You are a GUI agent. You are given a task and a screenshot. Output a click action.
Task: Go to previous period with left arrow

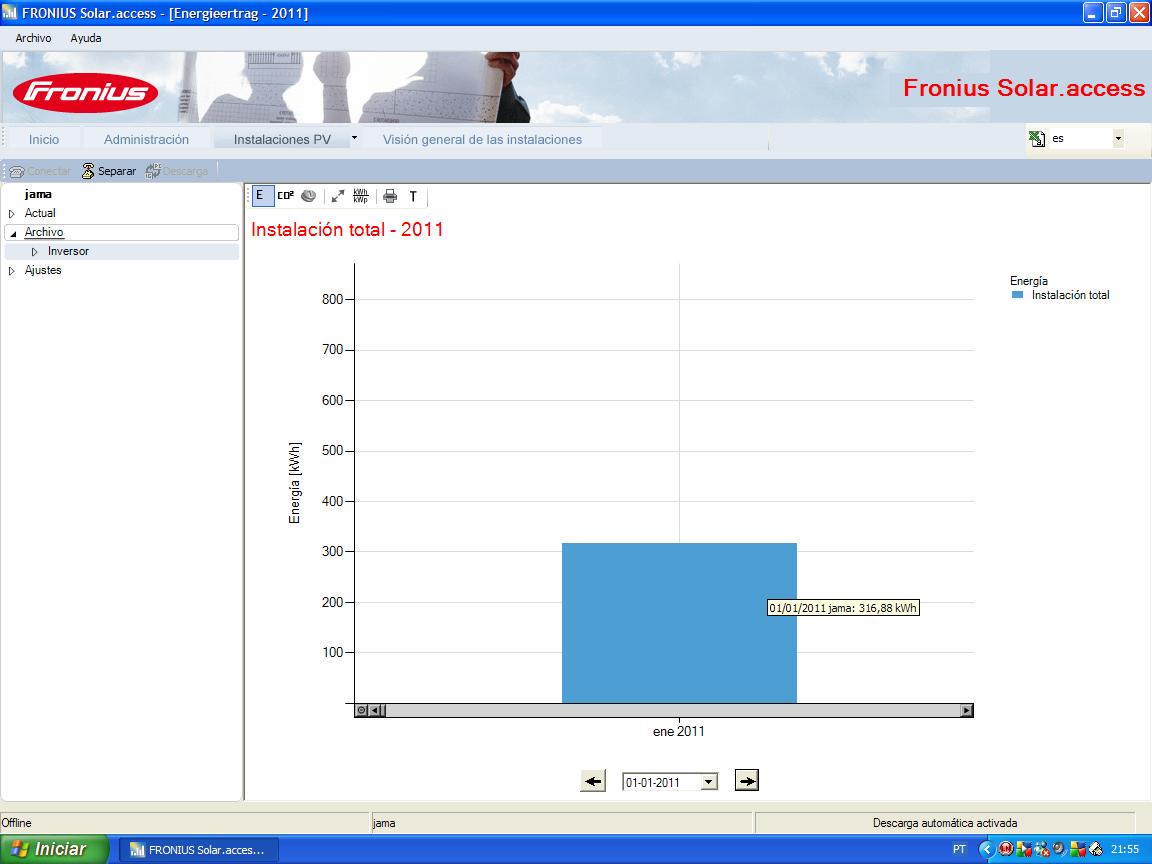click(x=593, y=781)
